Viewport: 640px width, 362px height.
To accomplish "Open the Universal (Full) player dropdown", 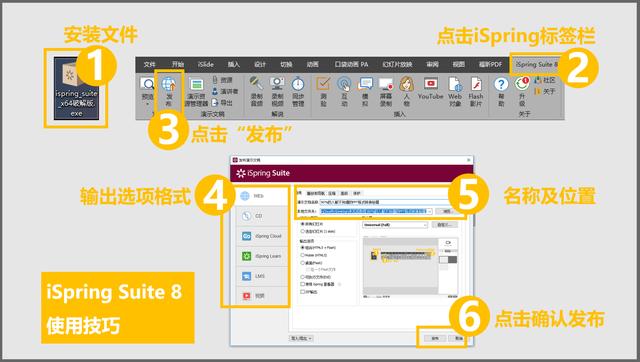I will [x=395, y=225].
